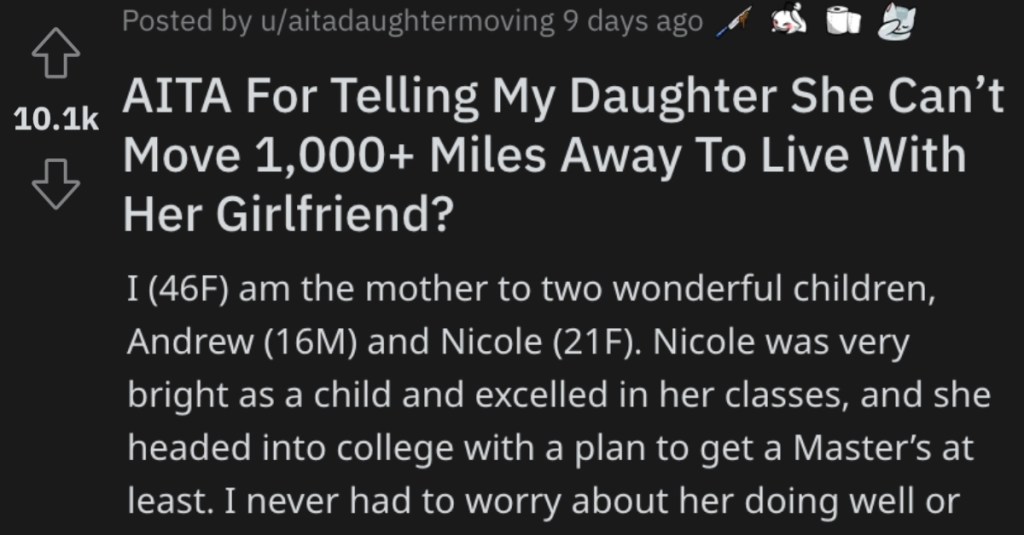1024x535 pixels.
Task: Click the 9 days ago timestamp
Action: point(633,22)
